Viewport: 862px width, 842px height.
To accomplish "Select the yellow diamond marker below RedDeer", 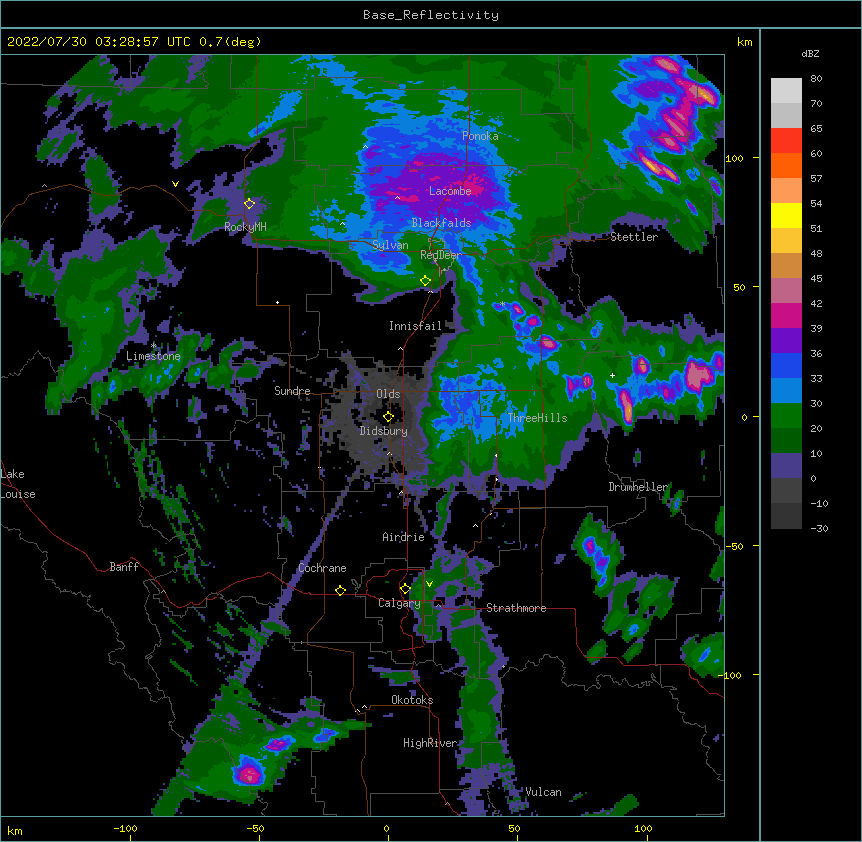I will click(x=425, y=281).
